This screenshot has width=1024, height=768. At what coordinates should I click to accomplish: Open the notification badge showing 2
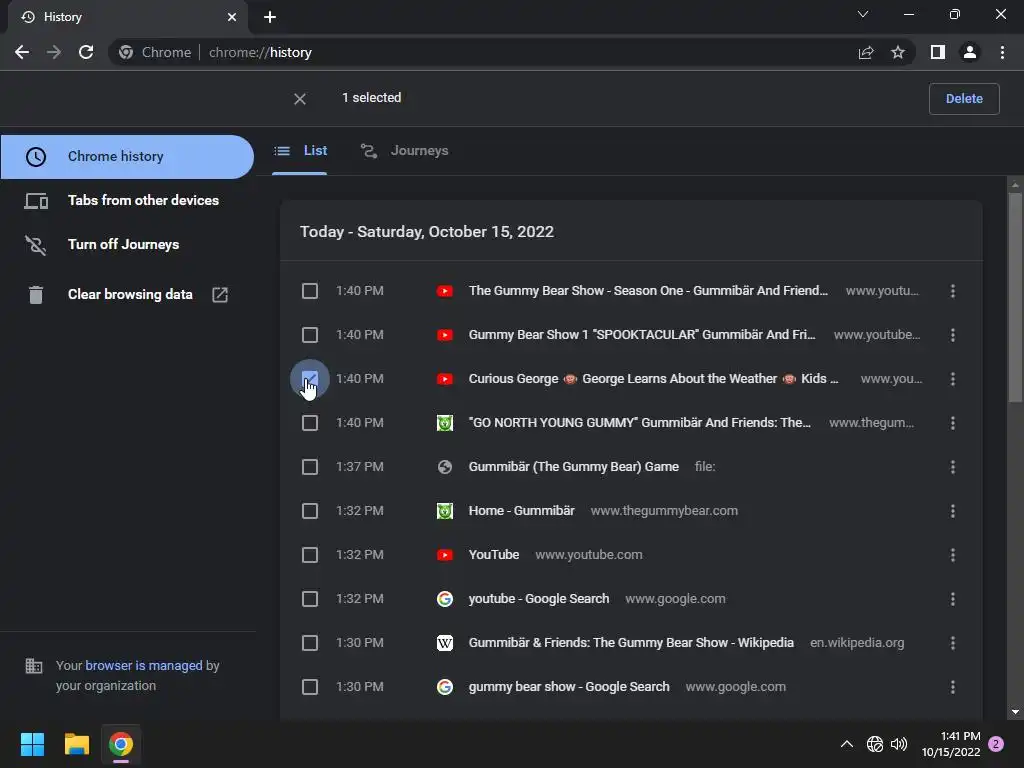tap(996, 744)
